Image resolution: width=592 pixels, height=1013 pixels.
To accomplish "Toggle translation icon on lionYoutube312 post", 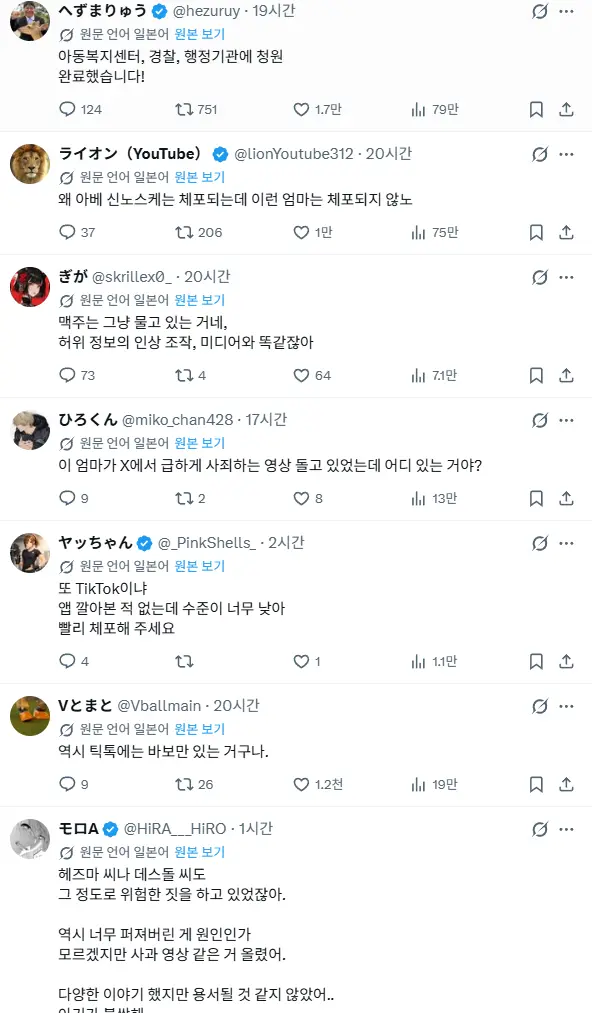I will tap(540, 154).
